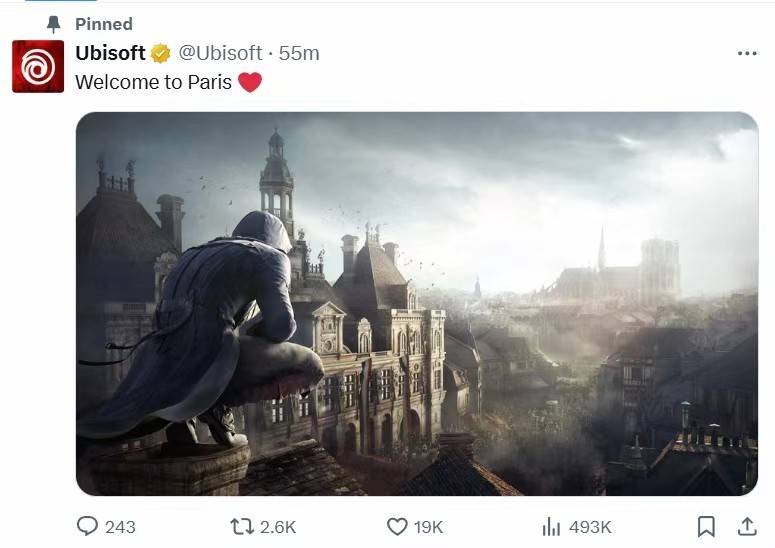Open the @Ubisoft handle link
The width and height of the screenshot is (775, 548).
(220, 53)
